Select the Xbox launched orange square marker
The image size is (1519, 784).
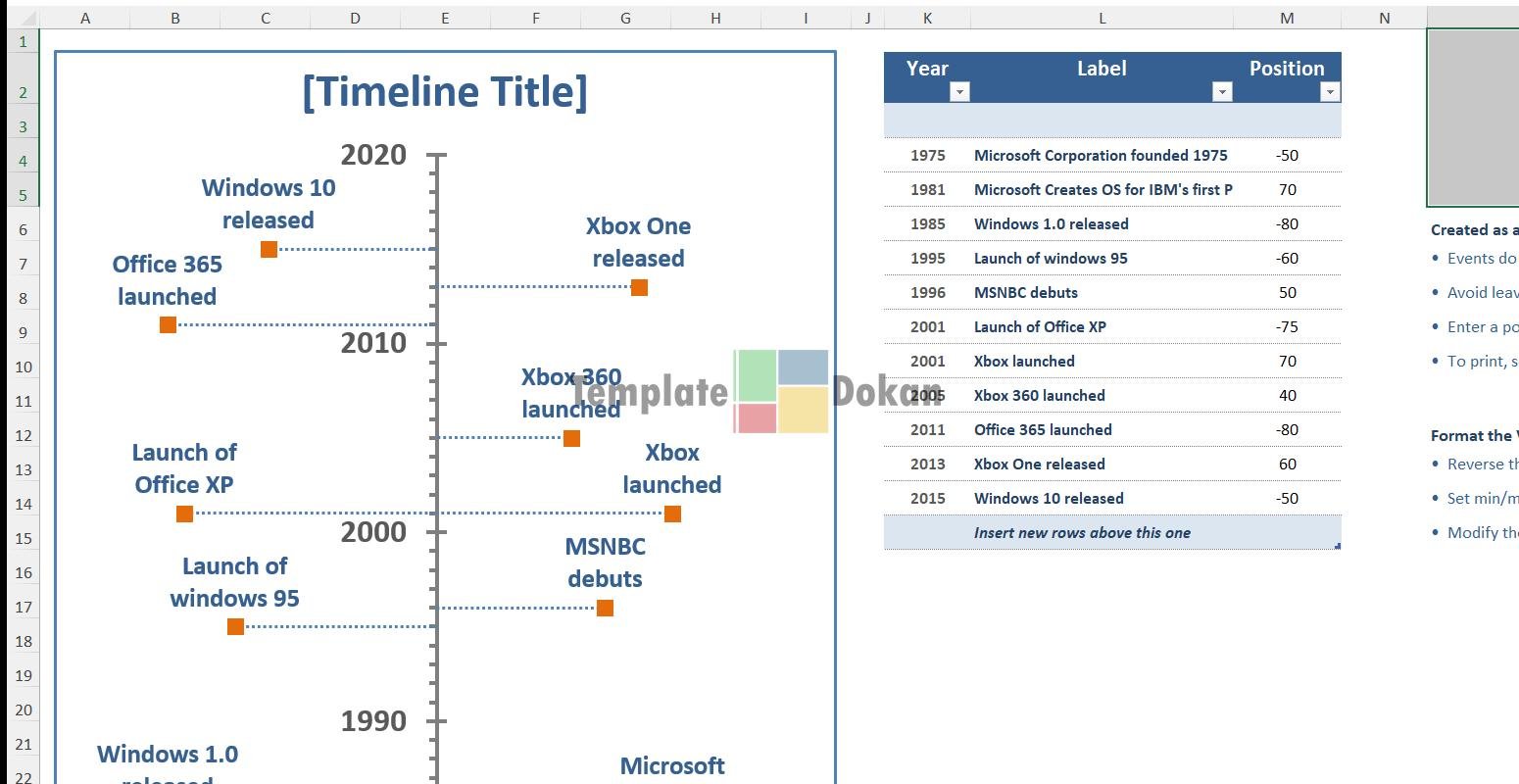(672, 514)
